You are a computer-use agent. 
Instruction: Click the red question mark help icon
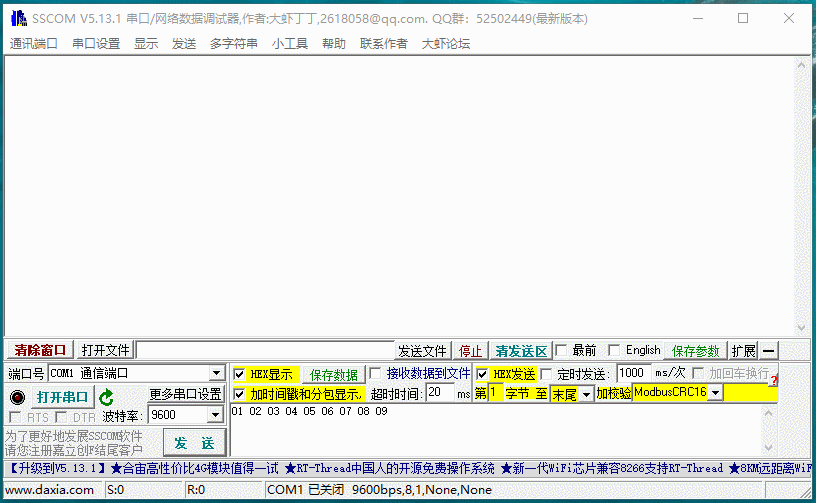[772, 381]
